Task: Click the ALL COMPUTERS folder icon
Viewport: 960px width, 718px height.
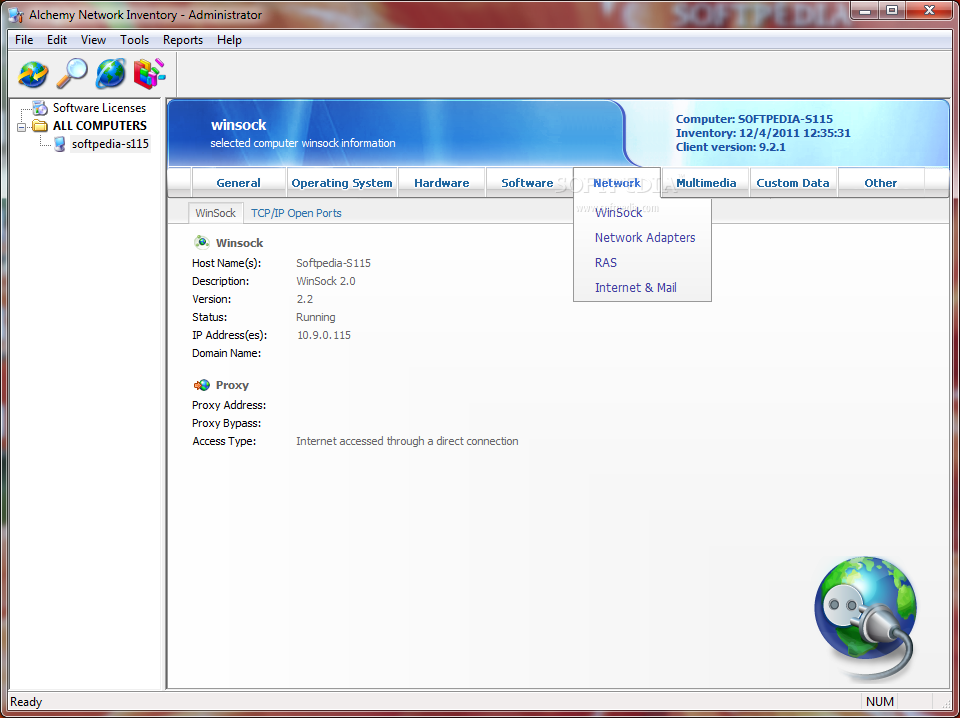Action: click(x=40, y=126)
